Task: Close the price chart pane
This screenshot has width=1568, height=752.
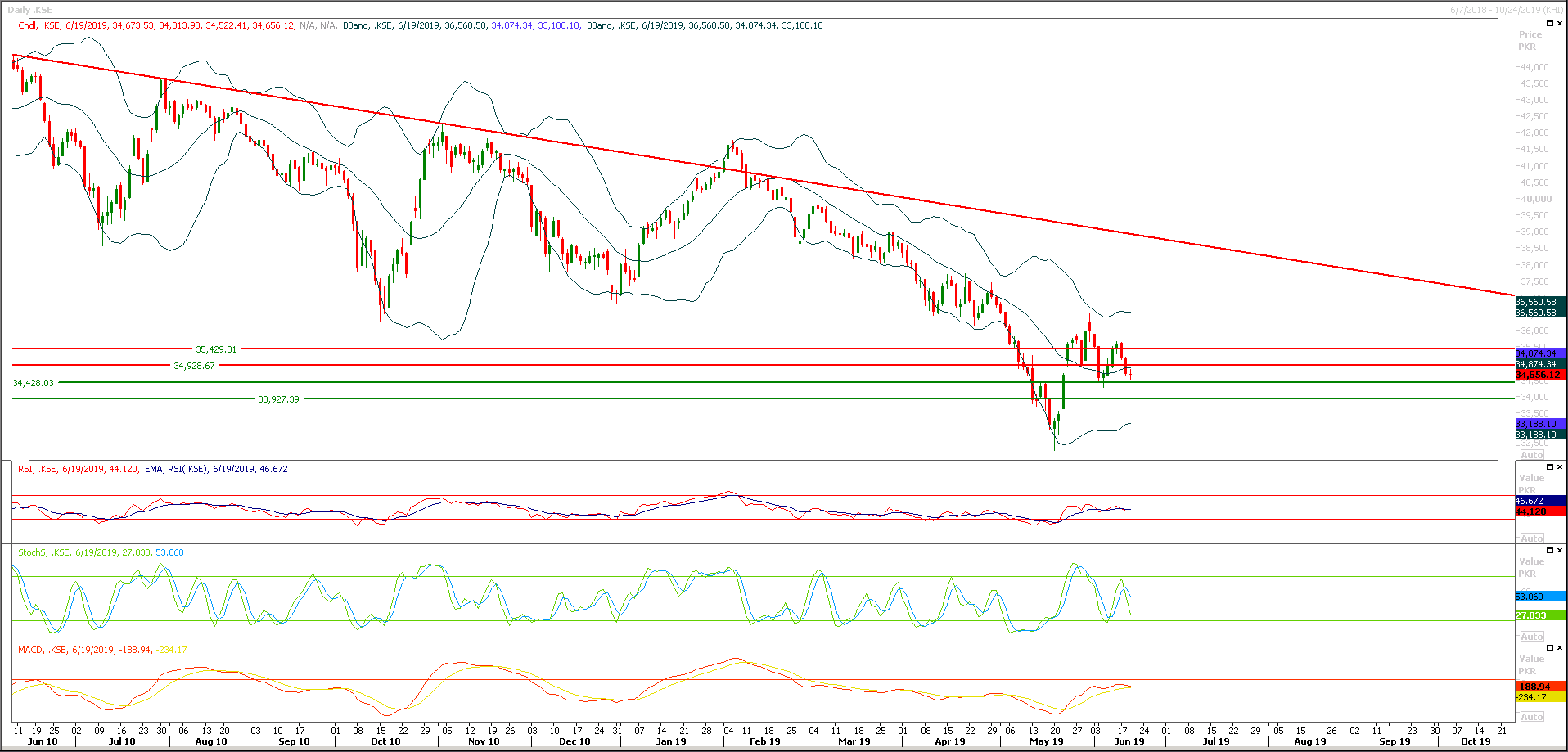Action: [1560, 23]
